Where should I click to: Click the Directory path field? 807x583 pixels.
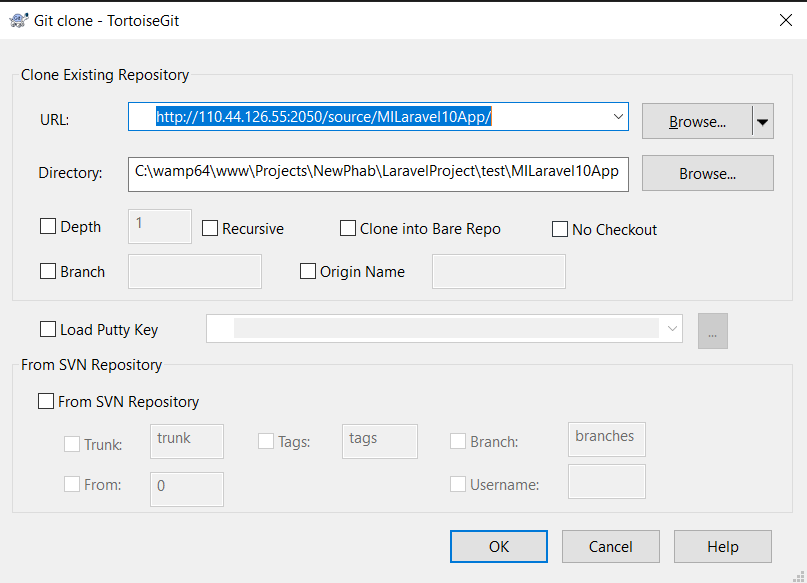pyautogui.click(x=378, y=174)
